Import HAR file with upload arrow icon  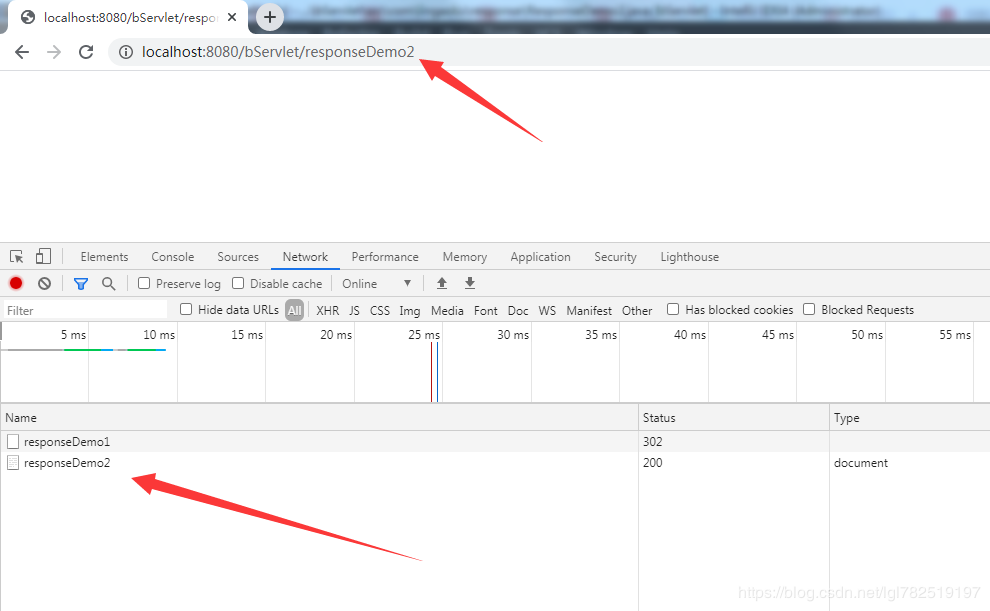tap(442, 283)
